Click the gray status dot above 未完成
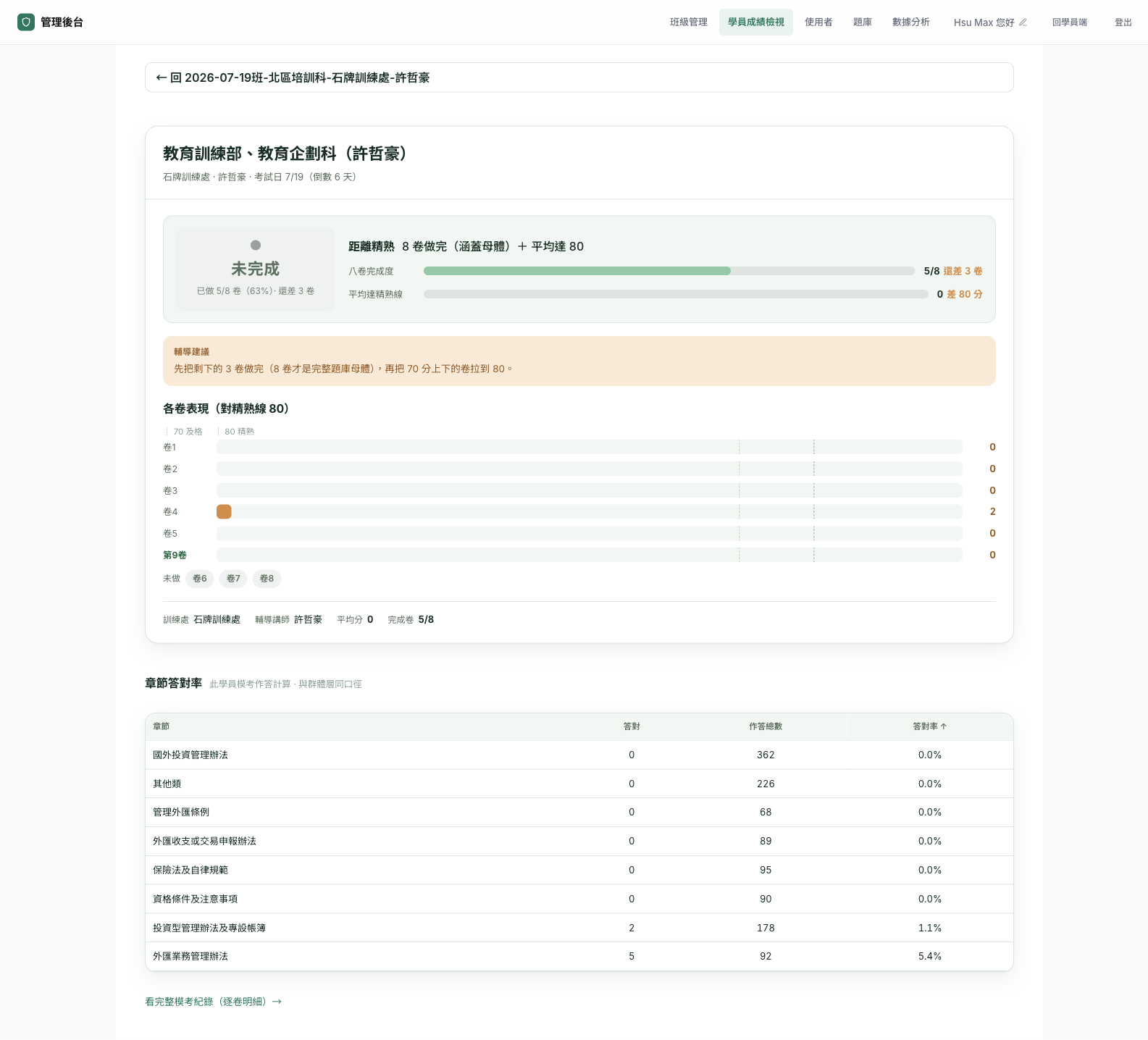Viewport: 1148px width, 1040px height. click(x=256, y=246)
